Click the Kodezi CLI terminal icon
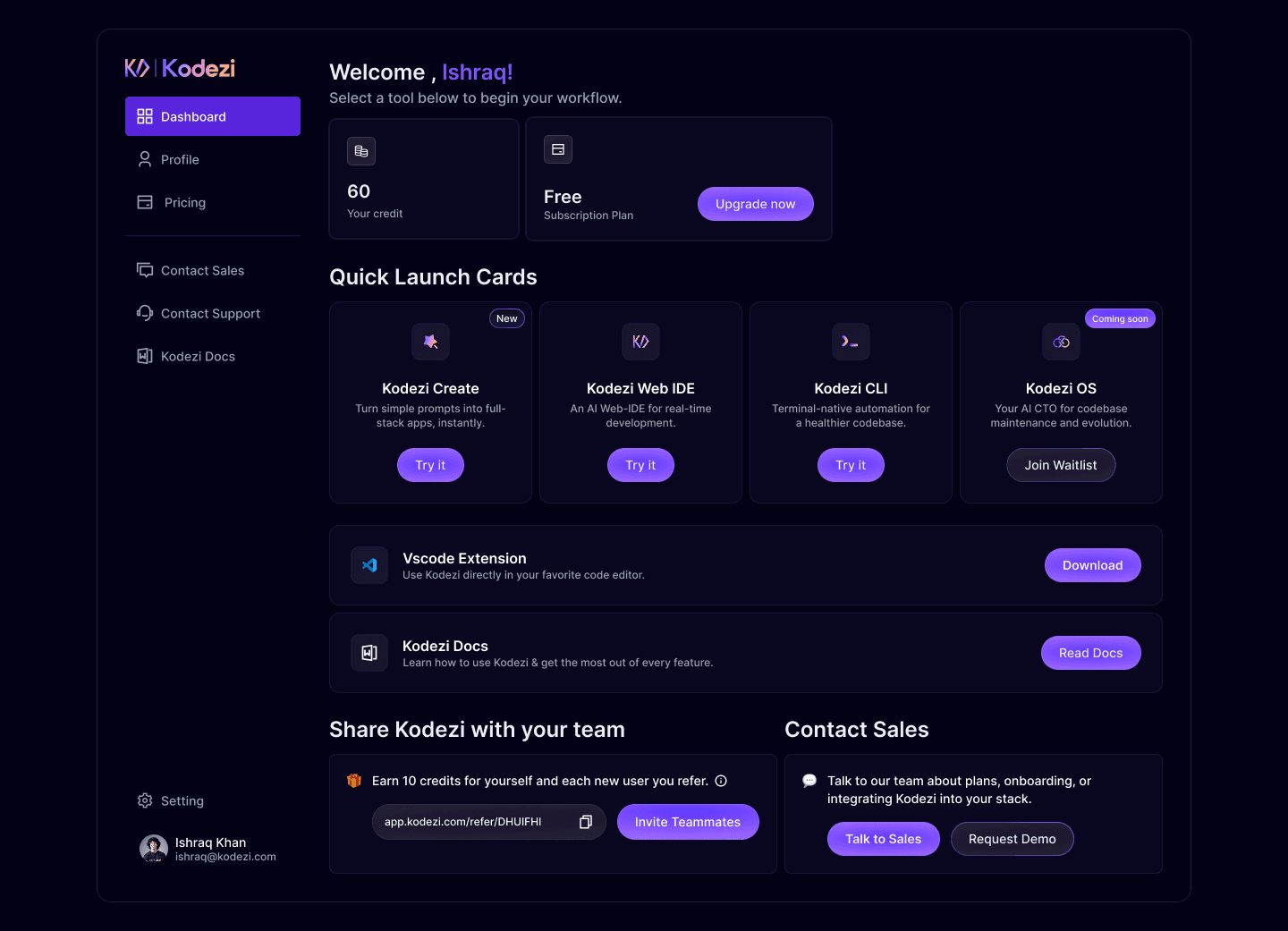1288x931 pixels. (851, 342)
